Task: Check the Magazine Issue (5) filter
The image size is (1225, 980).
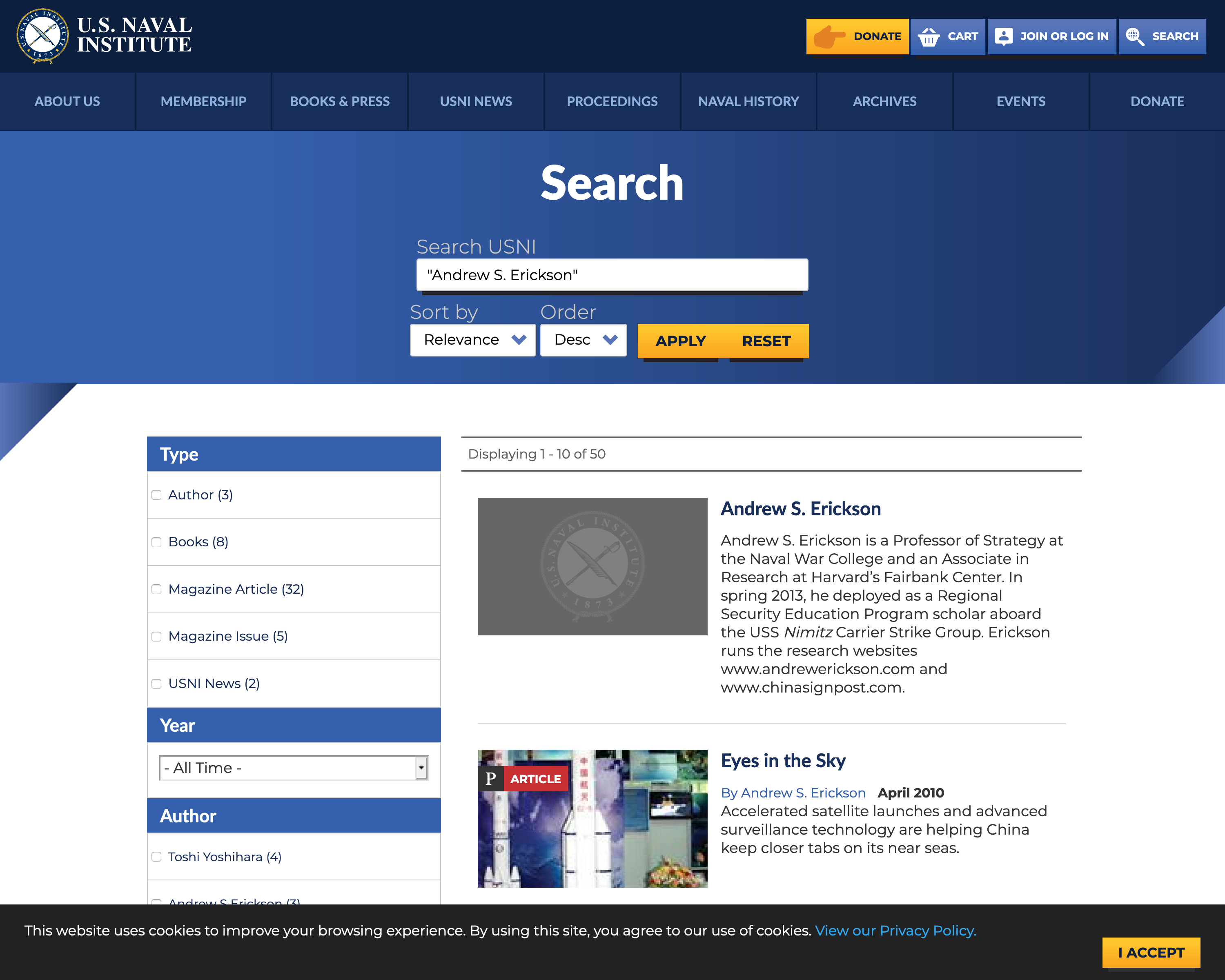Action: [x=156, y=636]
